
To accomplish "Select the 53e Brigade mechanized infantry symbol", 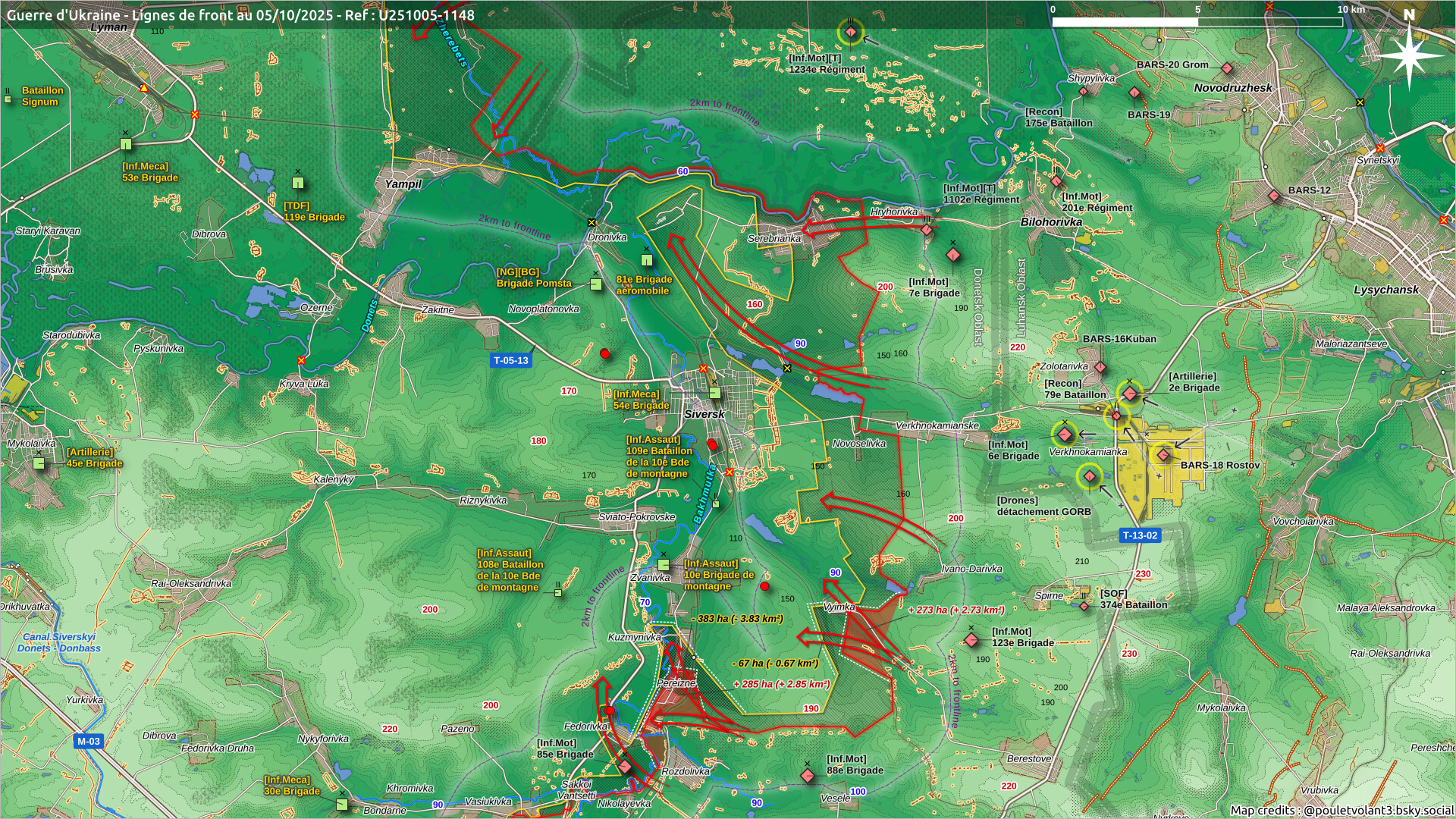I will (x=126, y=144).
